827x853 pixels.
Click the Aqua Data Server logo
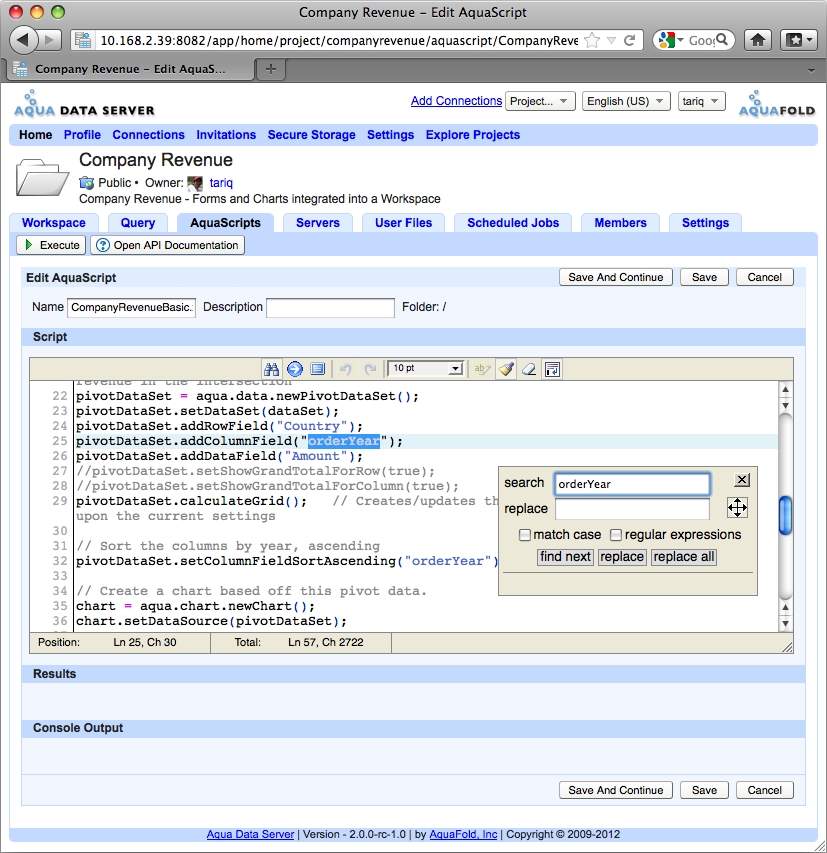coord(84,104)
